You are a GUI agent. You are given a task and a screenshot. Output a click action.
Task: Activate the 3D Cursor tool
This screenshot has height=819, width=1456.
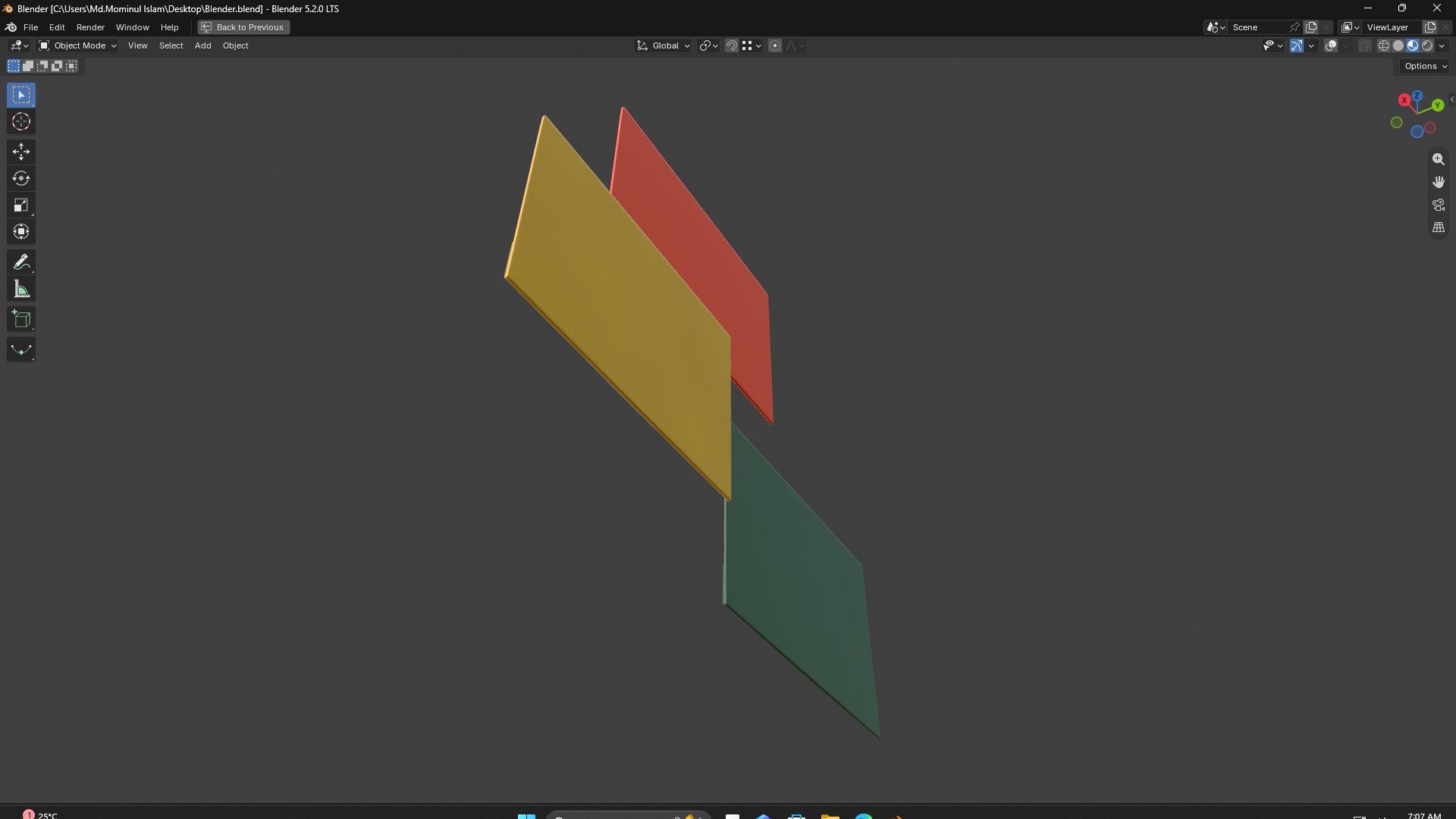tap(21, 121)
